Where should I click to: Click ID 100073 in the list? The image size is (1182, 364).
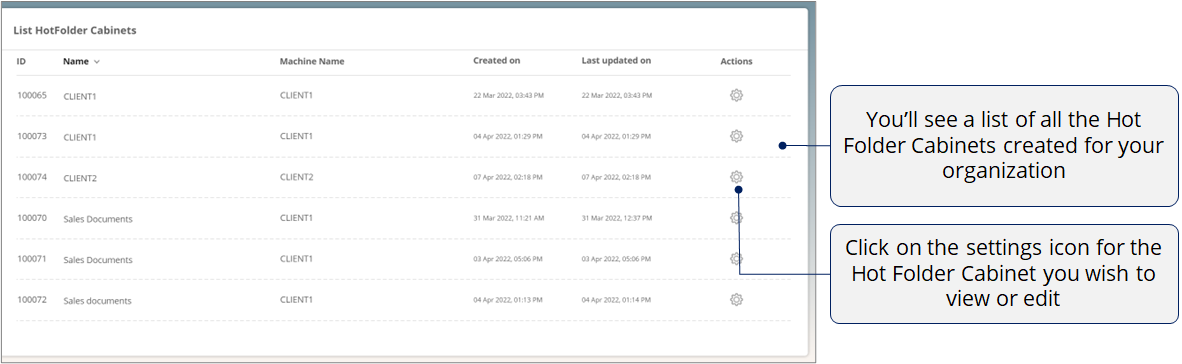click(32, 136)
